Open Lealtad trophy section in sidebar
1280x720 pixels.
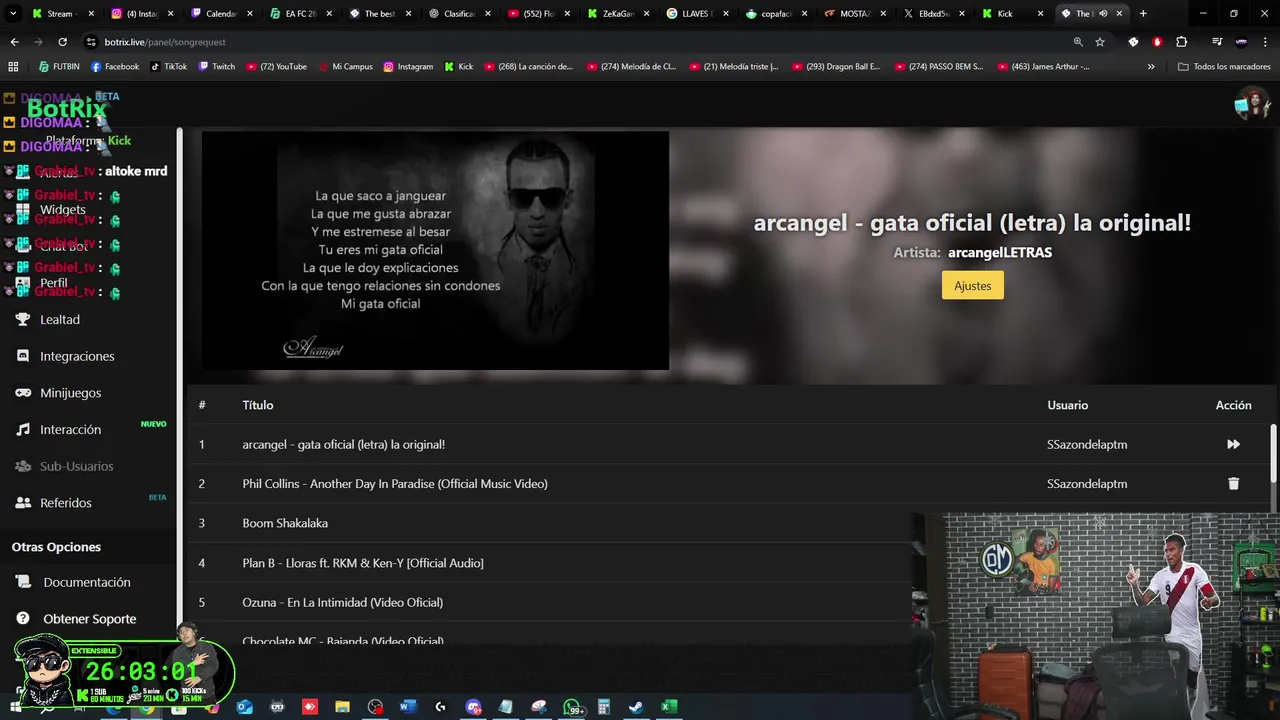[60, 320]
